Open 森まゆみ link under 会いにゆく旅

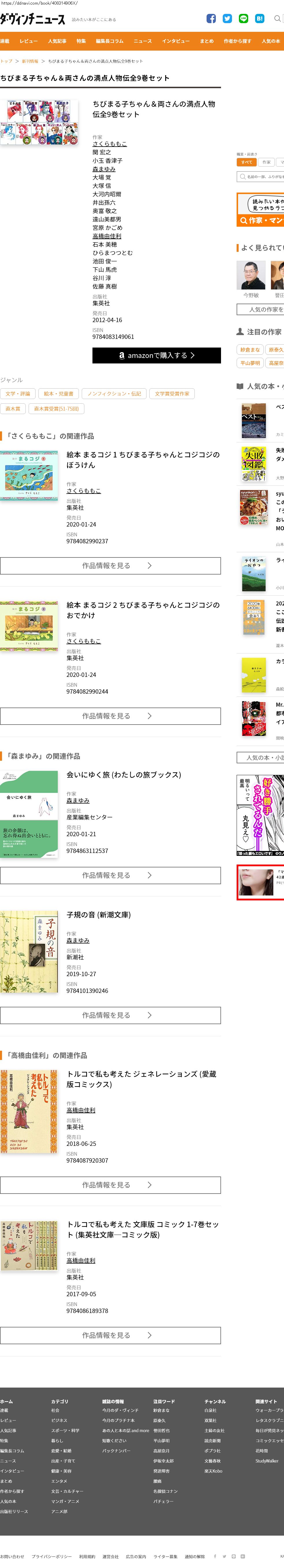pyautogui.click(x=78, y=801)
